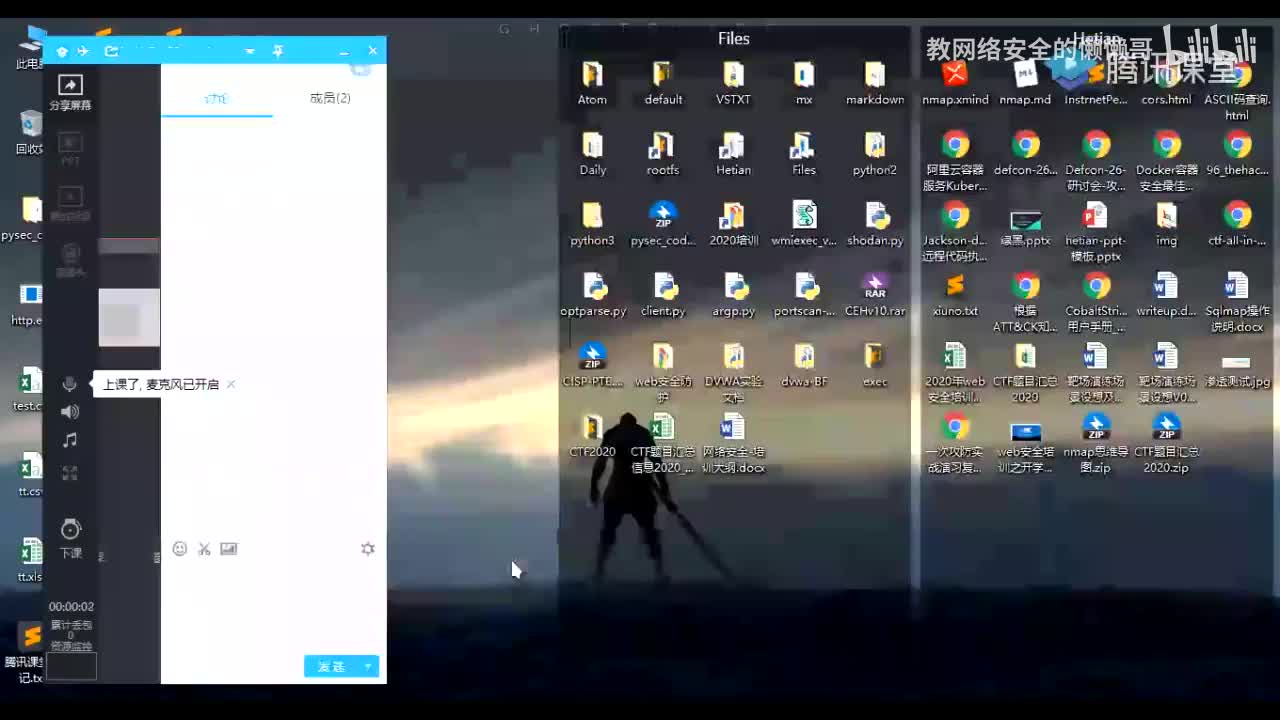
Task: Open the markdown folder
Action: tap(875, 84)
